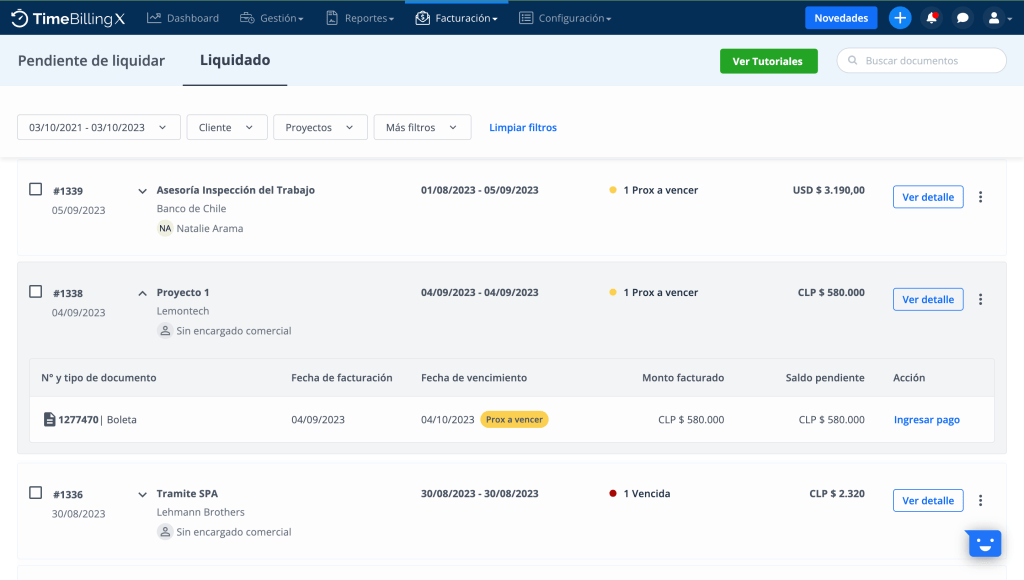This screenshot has width=1024, height=580.
Task: Click the Banco de Chile client name
Action: pyautogui.click(x=191, y=208)
